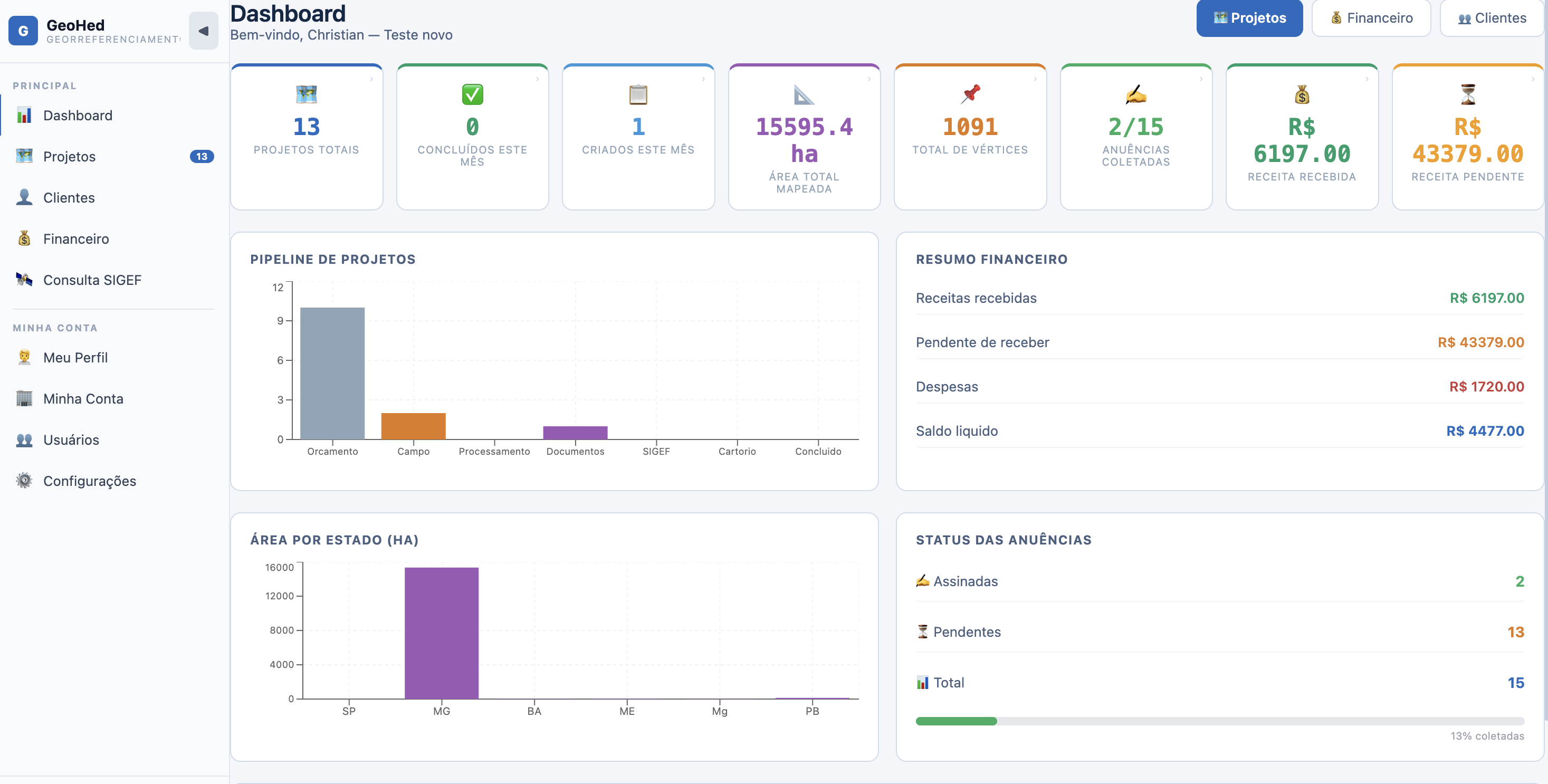Open Financeiro in the sidebar

(113, 238)
